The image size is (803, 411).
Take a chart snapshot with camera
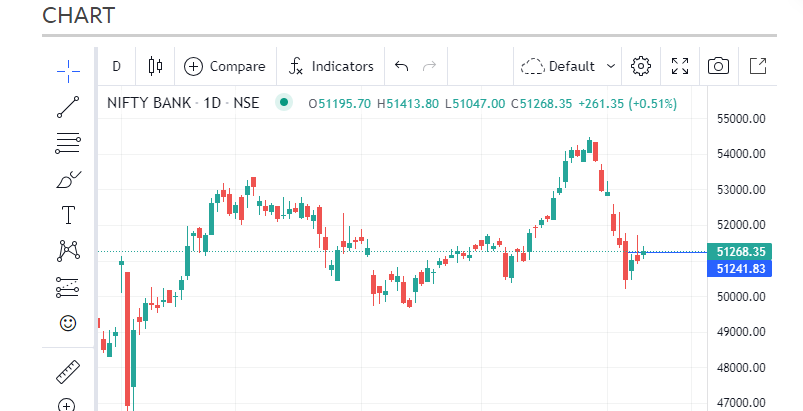[718, 67]
